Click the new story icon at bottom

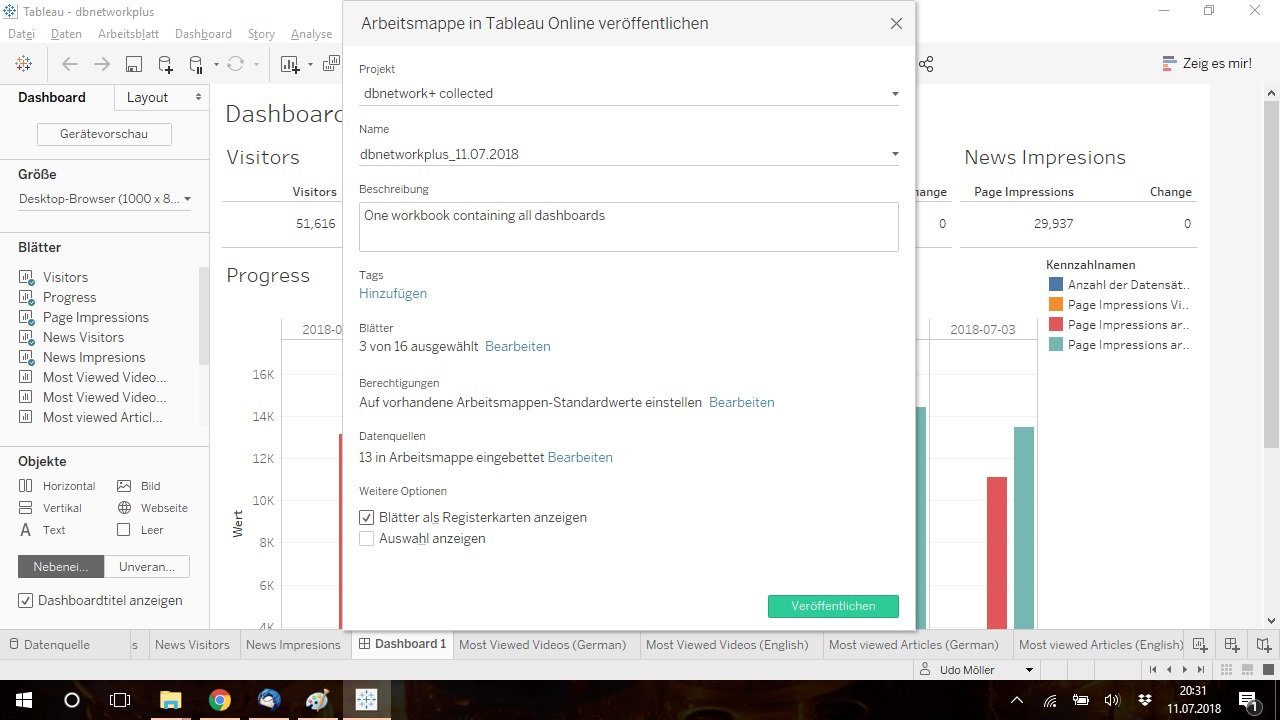[x=1264, y=645]
